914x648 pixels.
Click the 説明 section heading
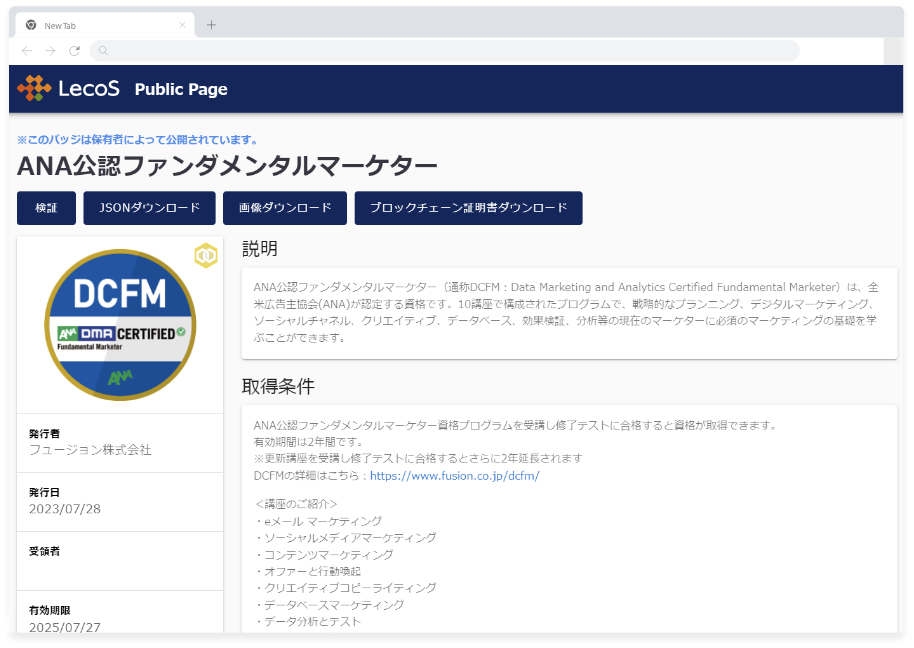(x=260, y=249)
